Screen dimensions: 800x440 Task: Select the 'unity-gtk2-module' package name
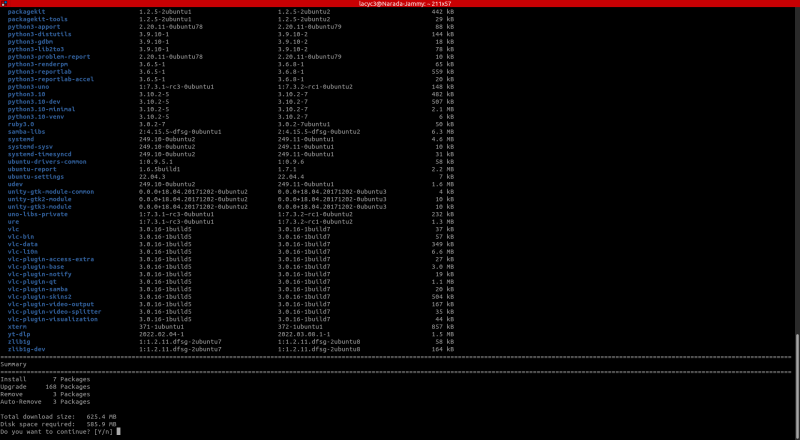[40, 199]
